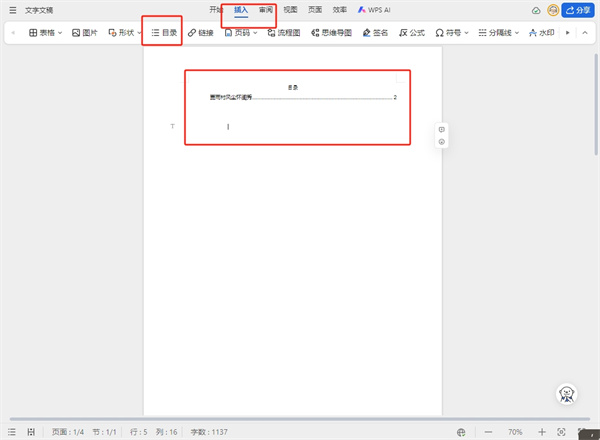
Task: Click the 70% zoom level
Action: pyautogui.click(x=515, y=432)
